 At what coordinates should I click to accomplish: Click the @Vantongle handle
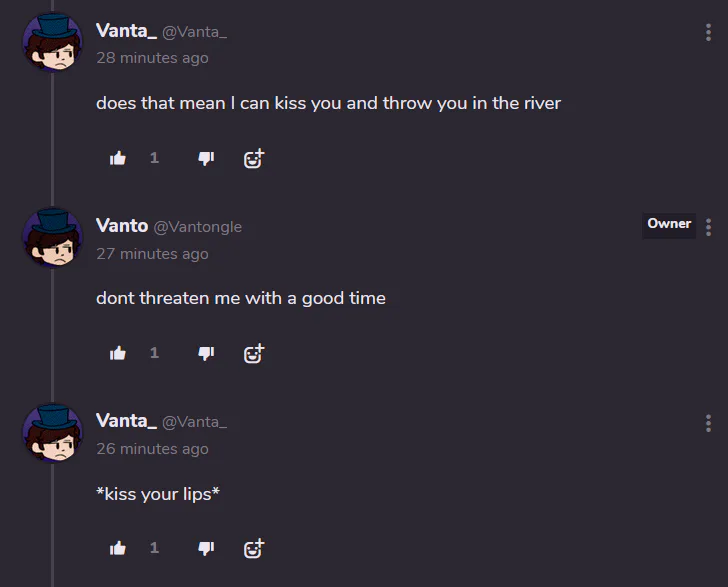point(198,227)
